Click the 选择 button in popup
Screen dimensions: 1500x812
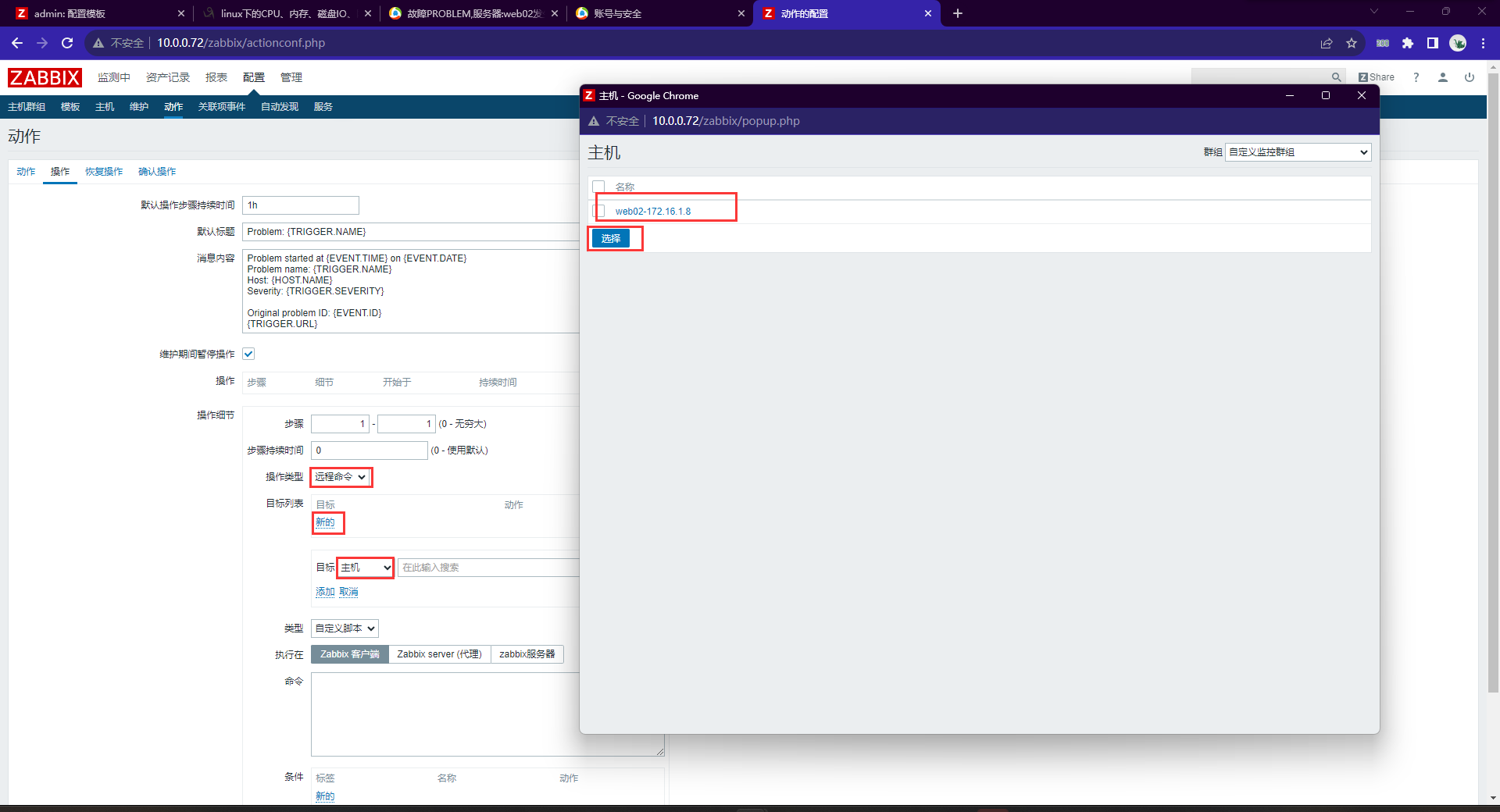coord(611,239)
